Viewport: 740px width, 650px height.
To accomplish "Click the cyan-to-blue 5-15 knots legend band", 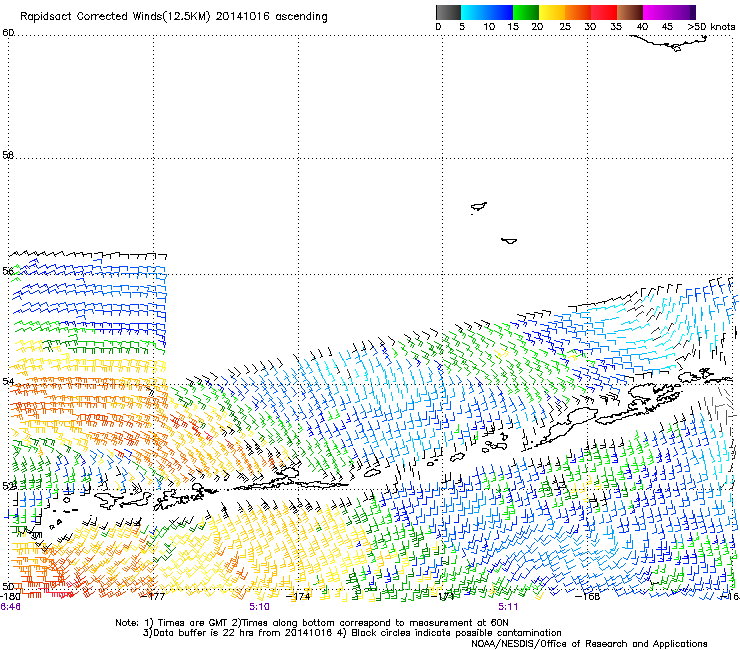I will (x=487, y=12).
